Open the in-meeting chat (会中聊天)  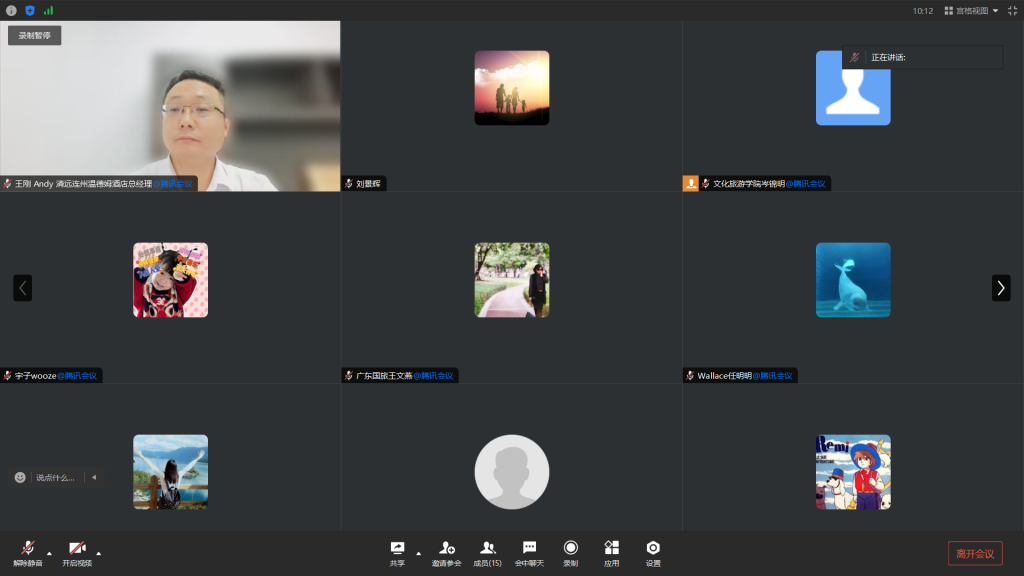coord(529,551)
